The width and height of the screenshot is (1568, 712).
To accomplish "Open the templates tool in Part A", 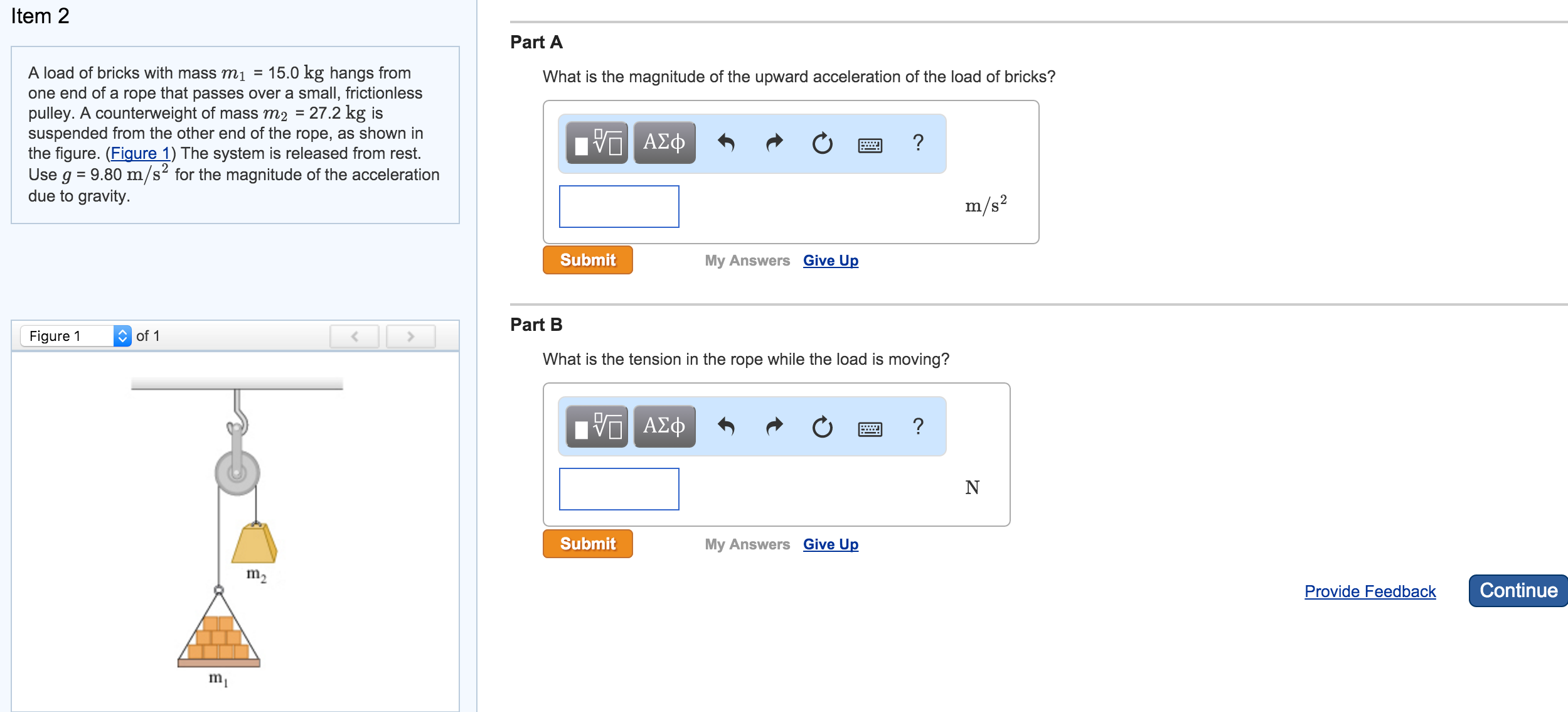I will tap(597, 143).
